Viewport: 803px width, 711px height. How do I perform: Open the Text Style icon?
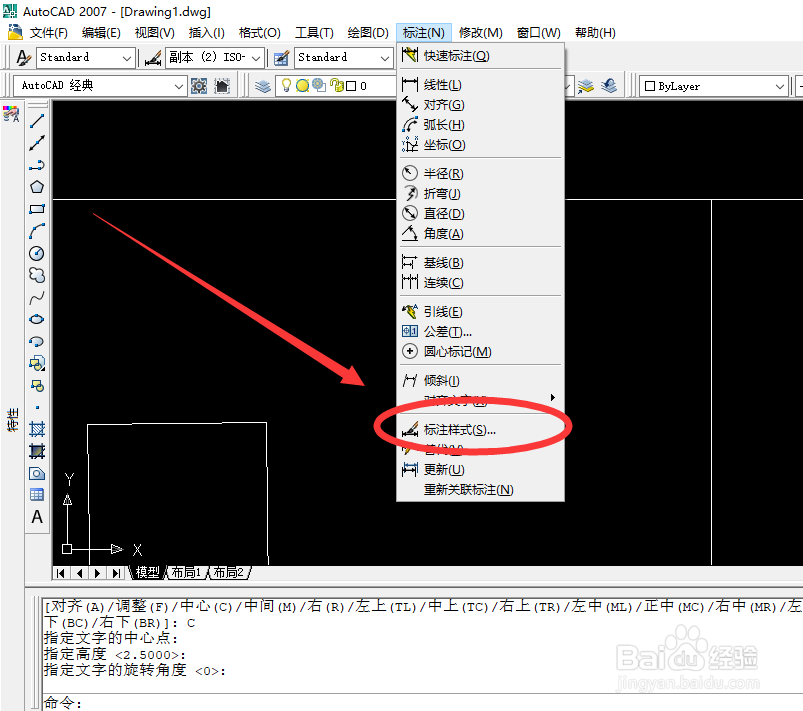click(x=23, y=57)
